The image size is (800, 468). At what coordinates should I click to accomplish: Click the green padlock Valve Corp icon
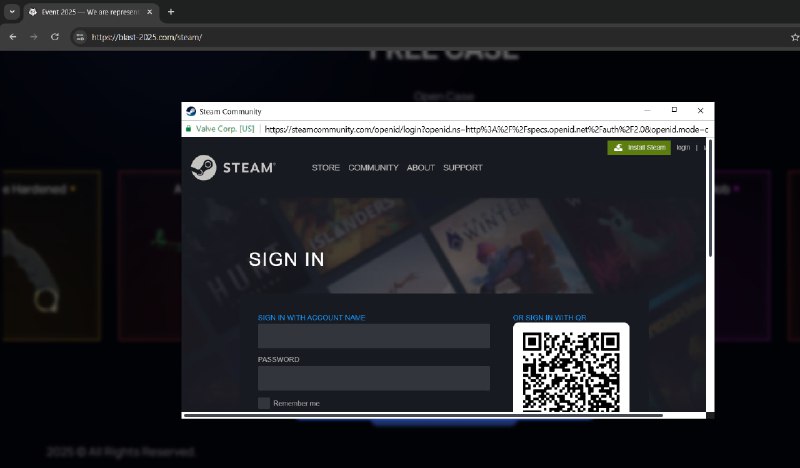coord(188,129)
